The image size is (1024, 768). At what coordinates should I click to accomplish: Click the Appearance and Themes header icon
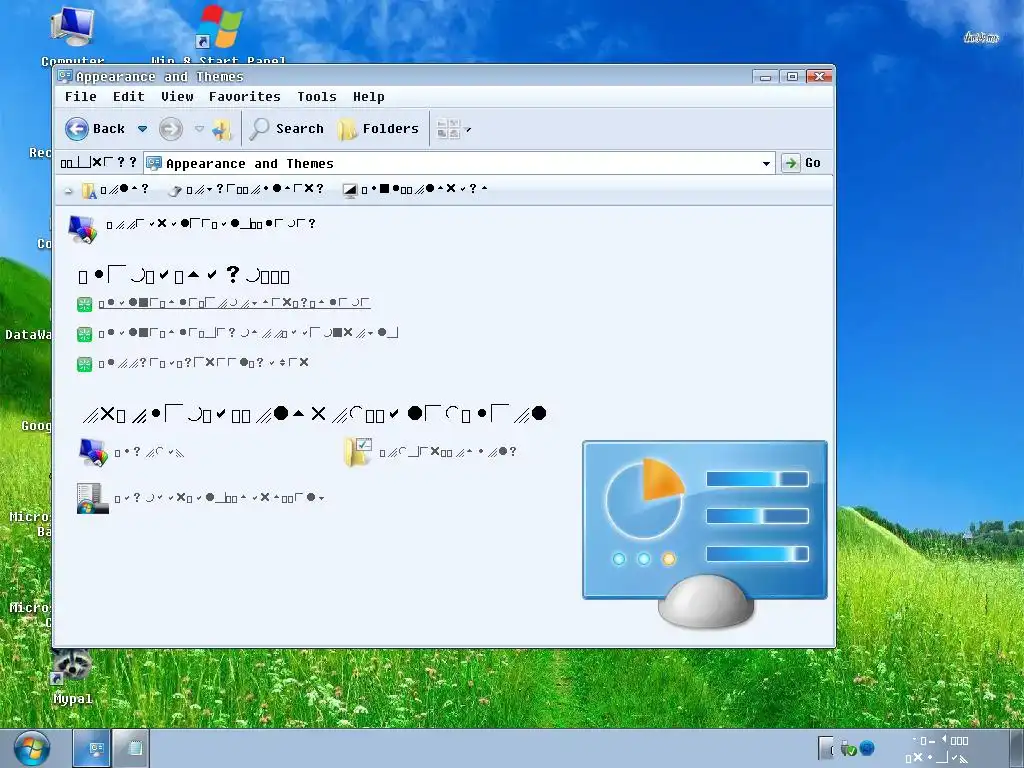82,229
